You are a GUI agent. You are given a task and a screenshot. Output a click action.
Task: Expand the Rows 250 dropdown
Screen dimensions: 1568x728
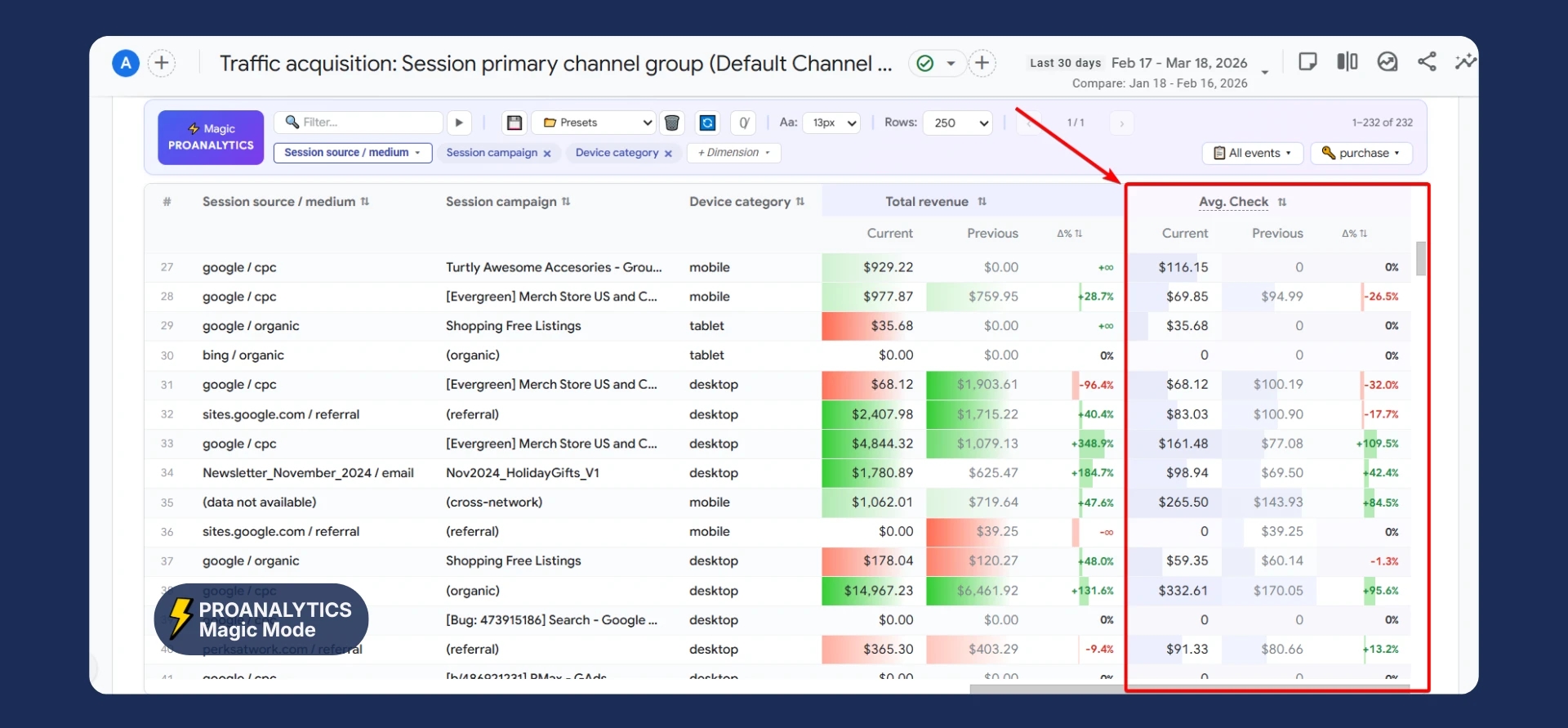point(958,123)
